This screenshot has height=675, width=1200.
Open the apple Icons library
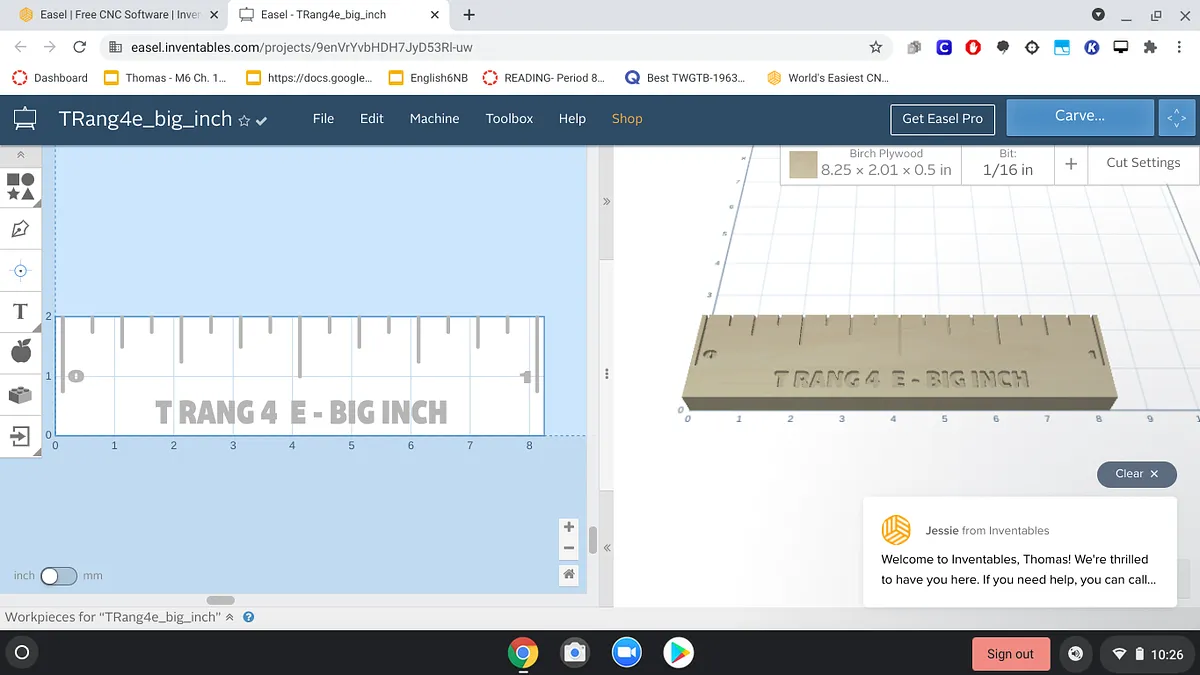point(20,351)
